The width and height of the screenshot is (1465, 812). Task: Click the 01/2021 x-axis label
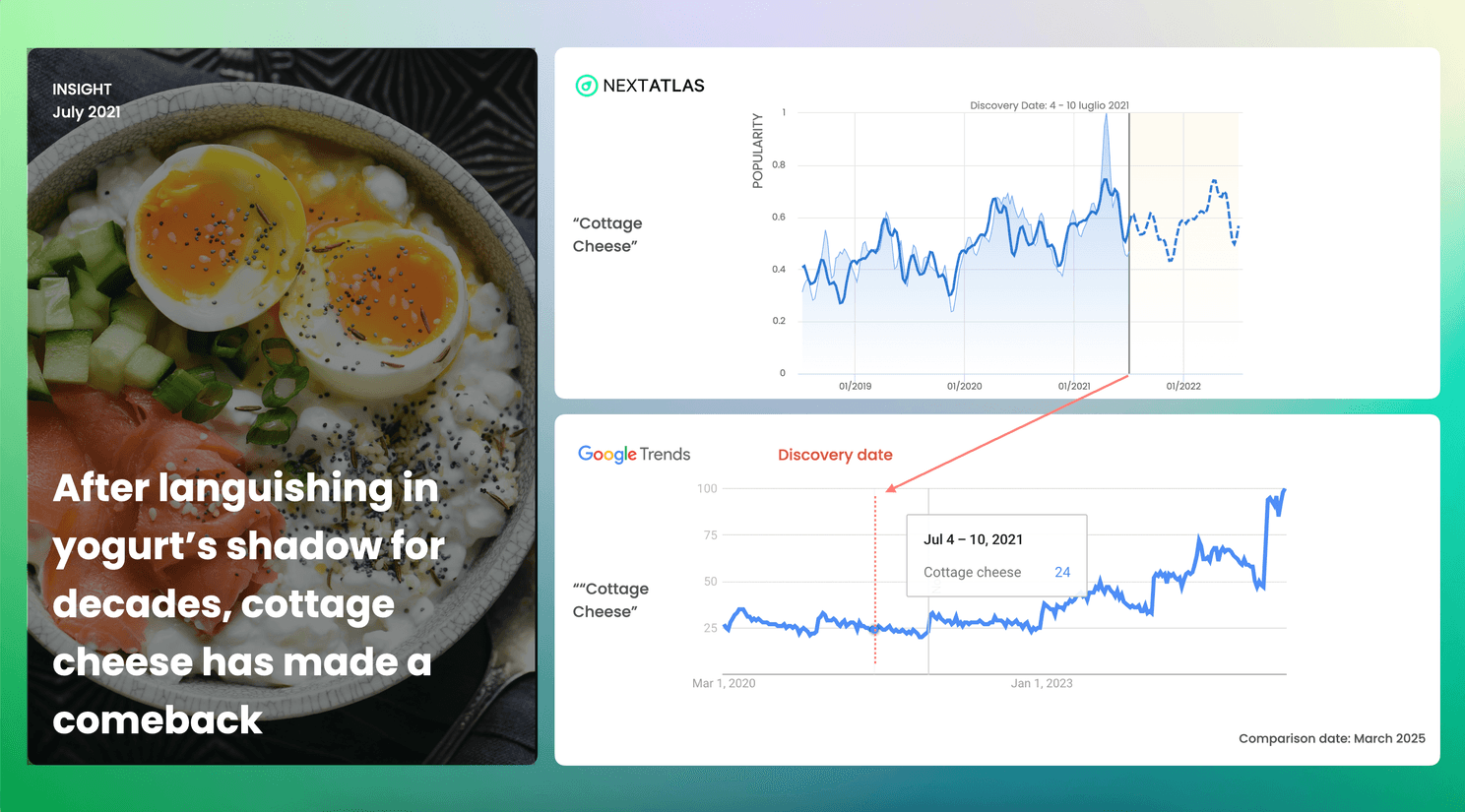click(1074, 386)
